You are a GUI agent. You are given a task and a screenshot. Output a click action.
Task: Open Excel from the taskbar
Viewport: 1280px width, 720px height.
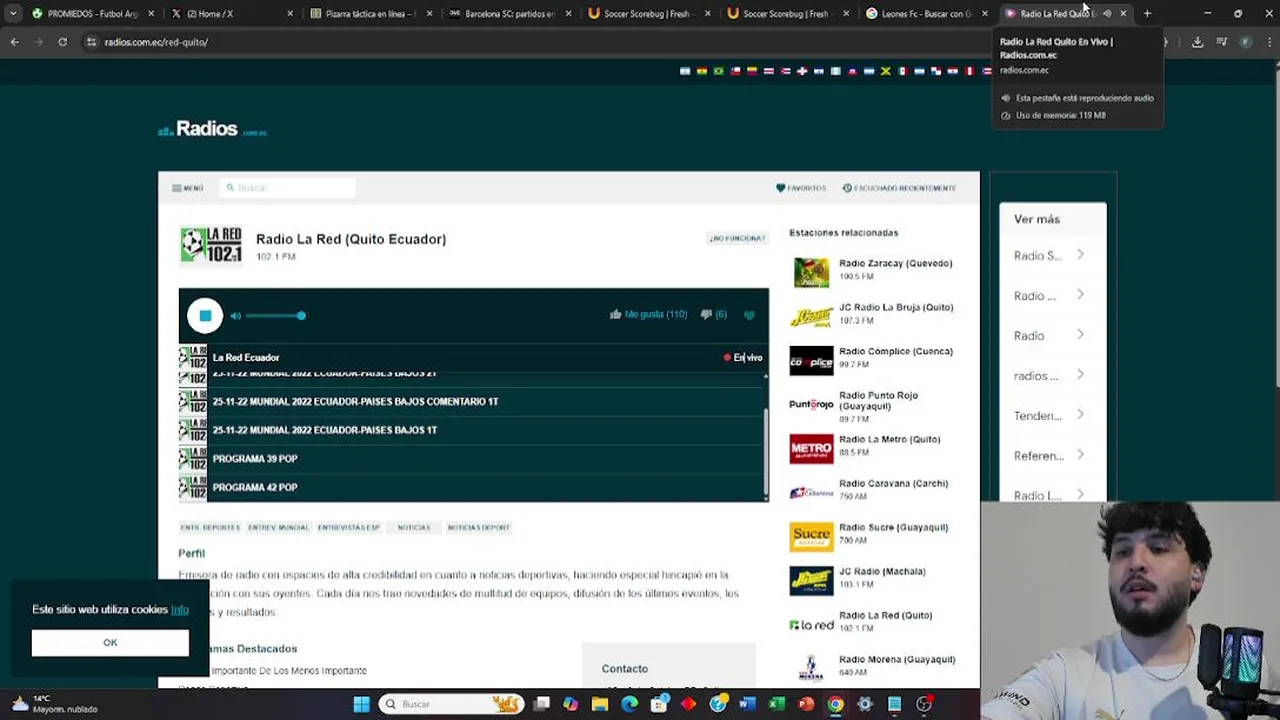click(x=777, y=704)
